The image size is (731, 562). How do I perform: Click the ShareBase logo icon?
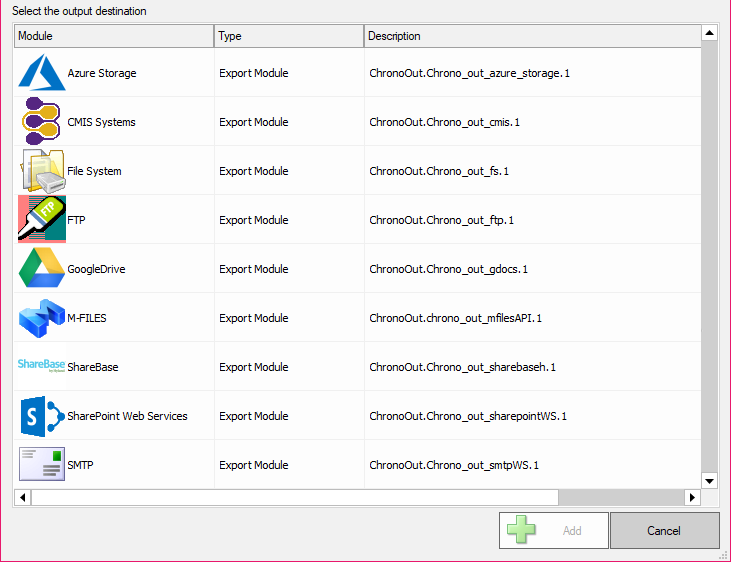pyautogui.click(x=41, y=366)
